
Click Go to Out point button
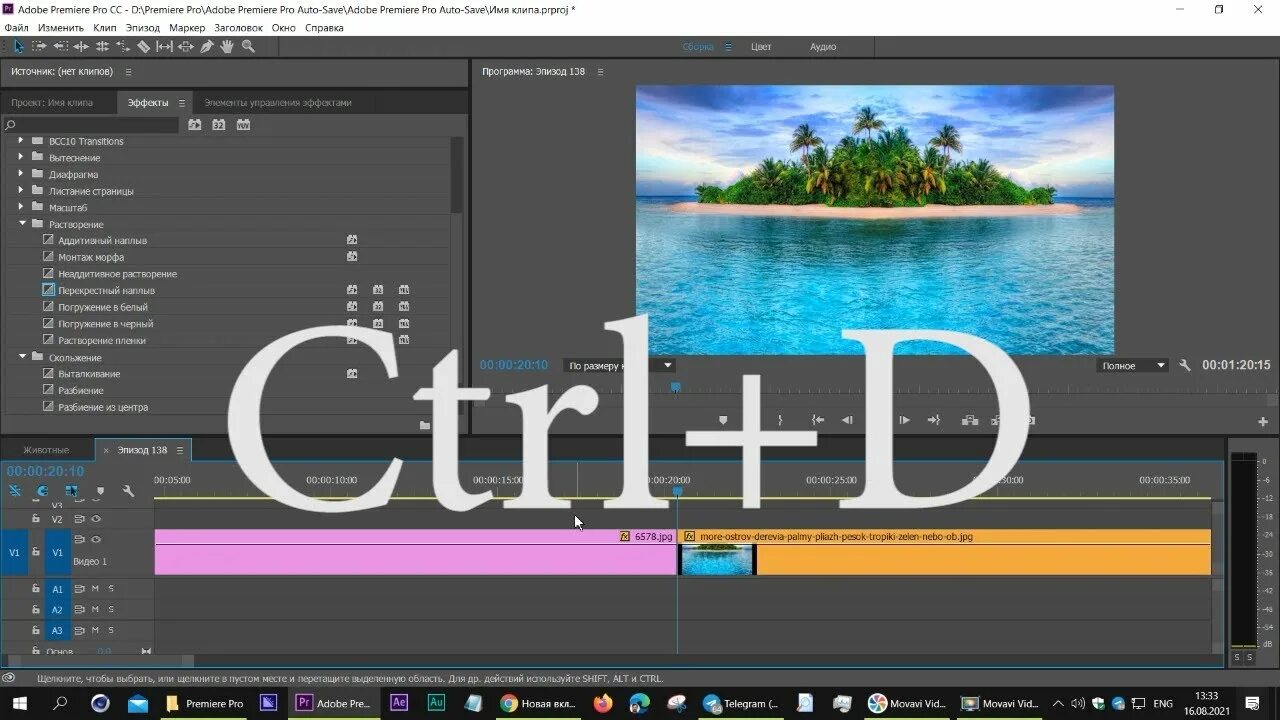pyautogui.click(x=934, y=421)
